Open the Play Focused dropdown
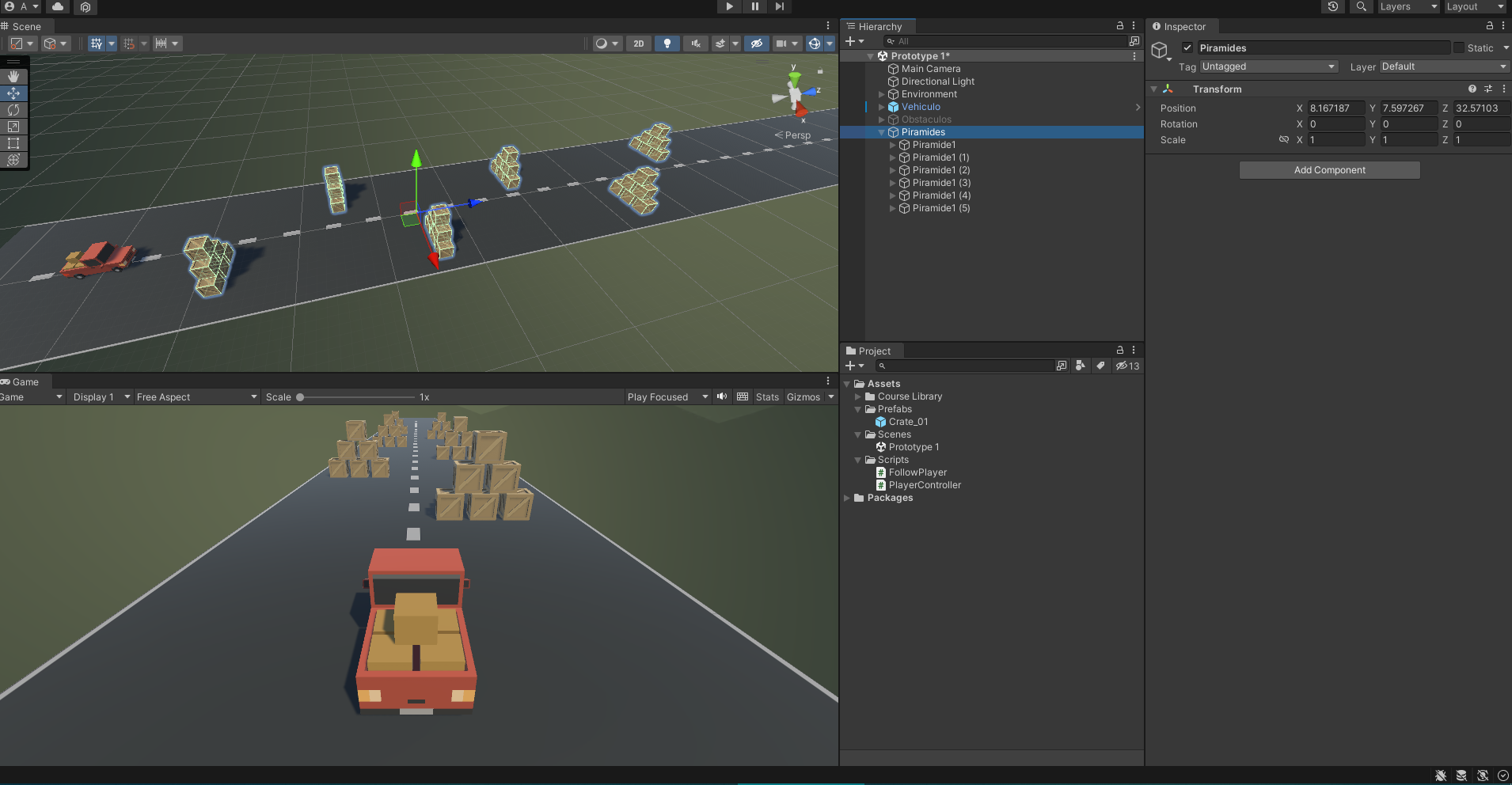1512x785 pixels. pyautogui.click(x=667, y=396)
